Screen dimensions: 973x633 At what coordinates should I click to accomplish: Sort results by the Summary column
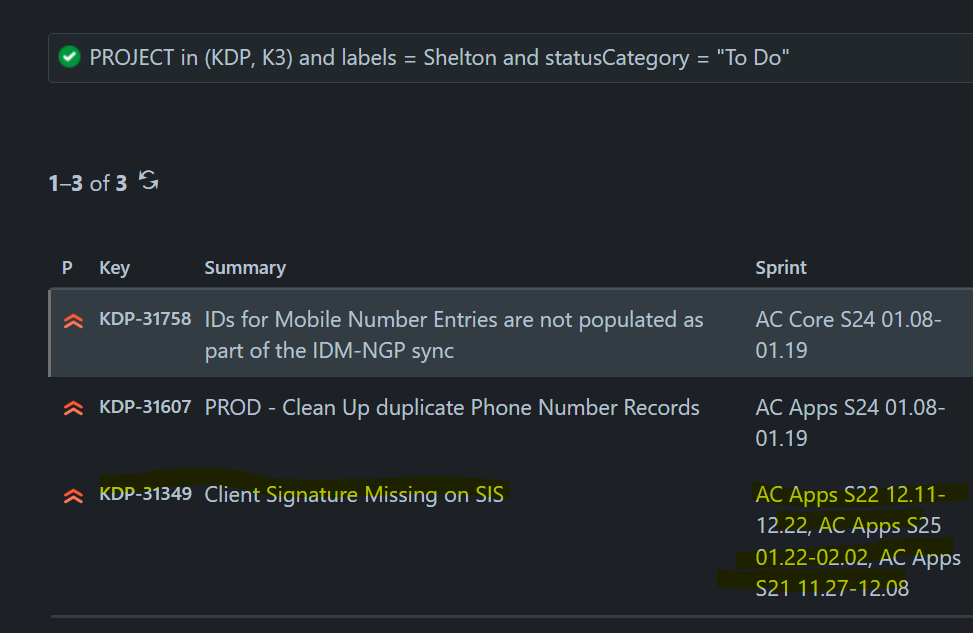(x=244, y=267)
